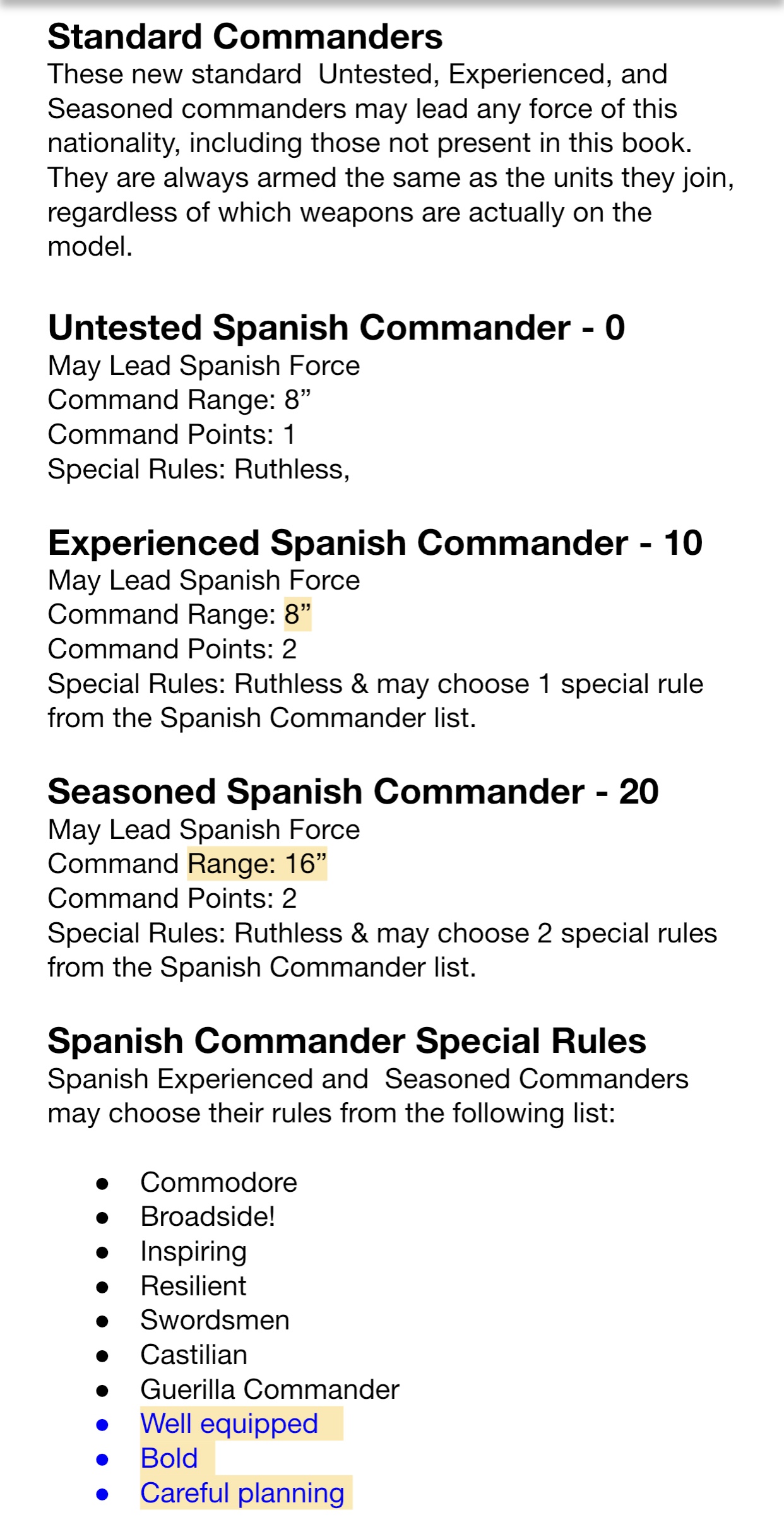Screen dimensions: 784x1539
Task: Click the "Experienced Spanish Commander - 10" heading
Action: point(375,543)
